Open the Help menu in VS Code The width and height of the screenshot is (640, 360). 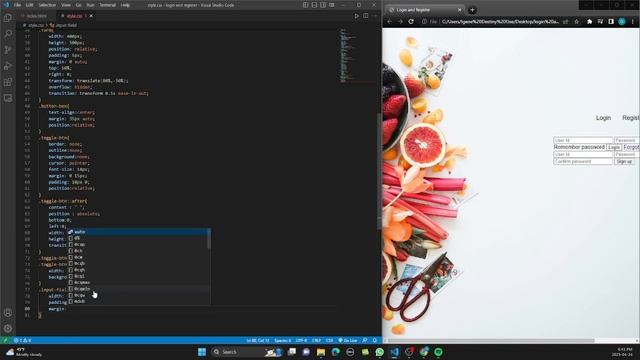125,5
